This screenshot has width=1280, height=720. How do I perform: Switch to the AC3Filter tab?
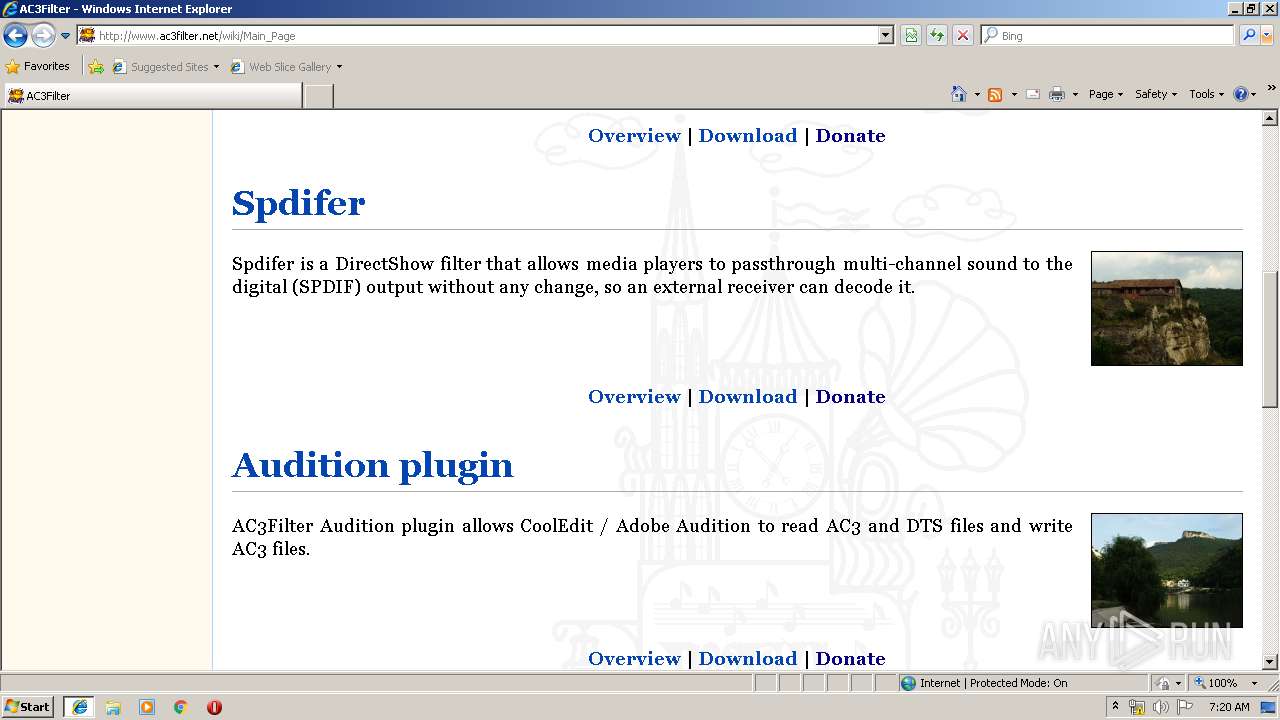point(152,96)
